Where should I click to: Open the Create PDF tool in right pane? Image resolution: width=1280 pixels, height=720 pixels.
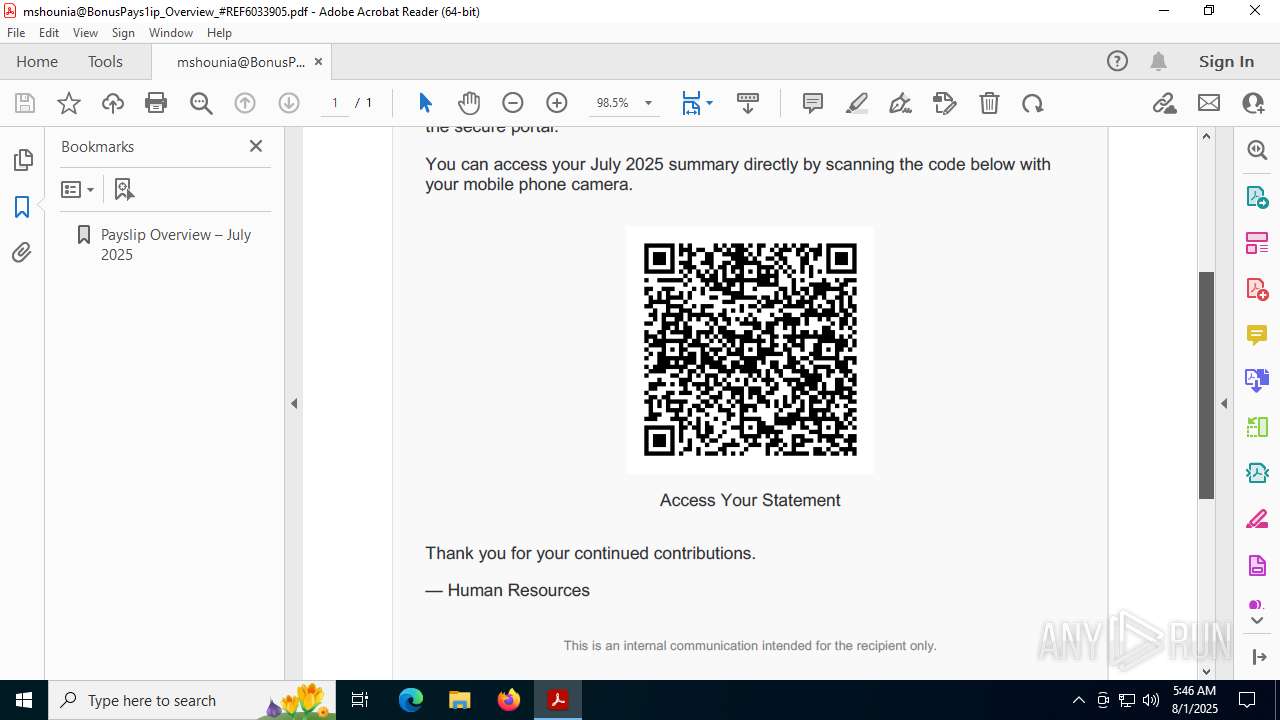[1257, 289]
